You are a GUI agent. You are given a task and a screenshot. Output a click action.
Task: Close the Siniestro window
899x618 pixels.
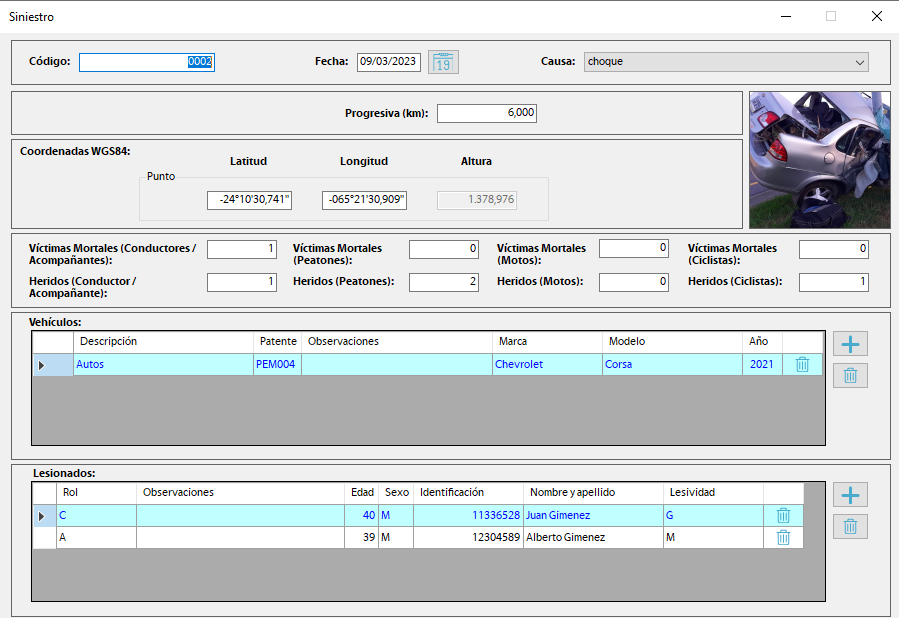coord(876,16)
